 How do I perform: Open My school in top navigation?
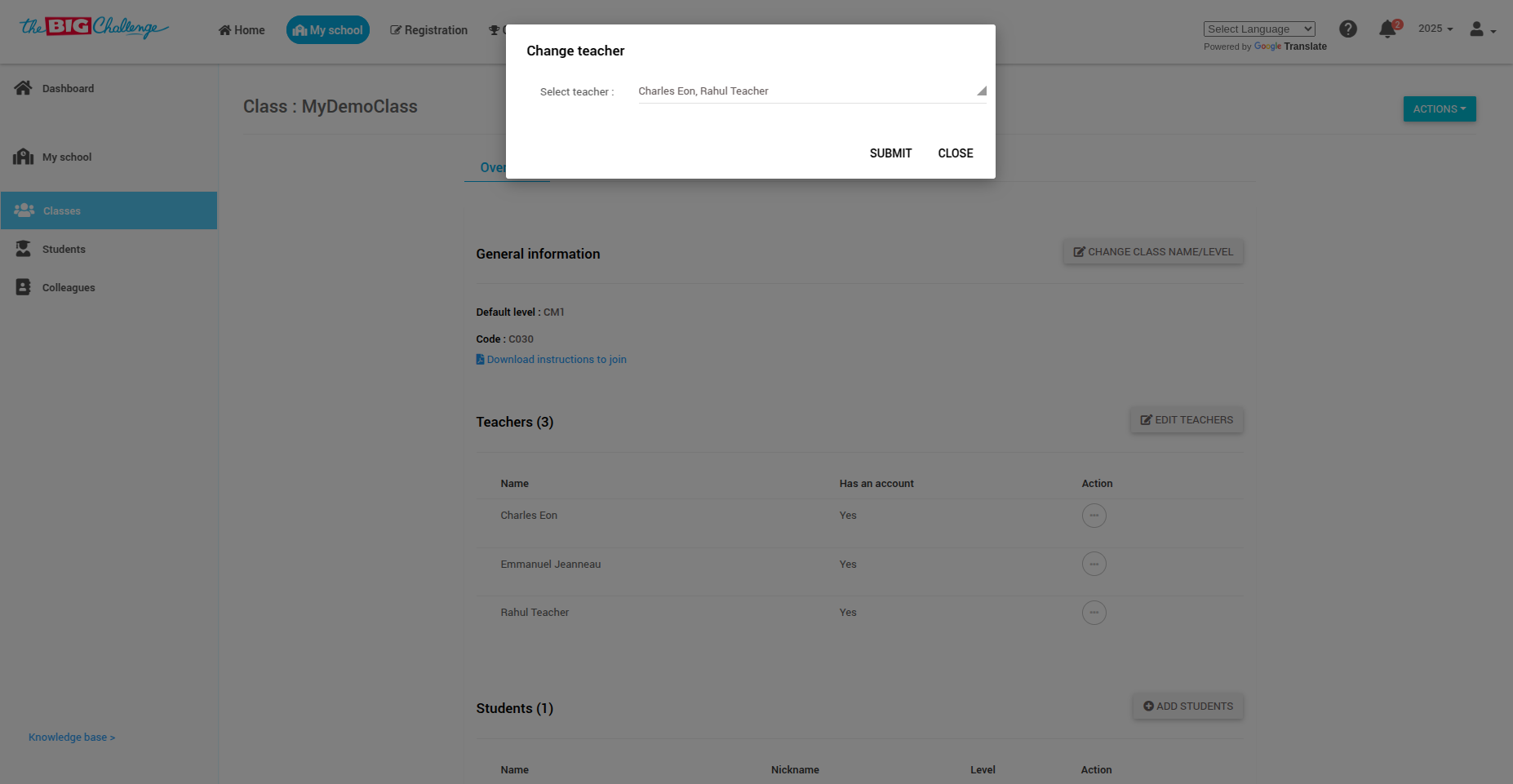pos(328,30)
